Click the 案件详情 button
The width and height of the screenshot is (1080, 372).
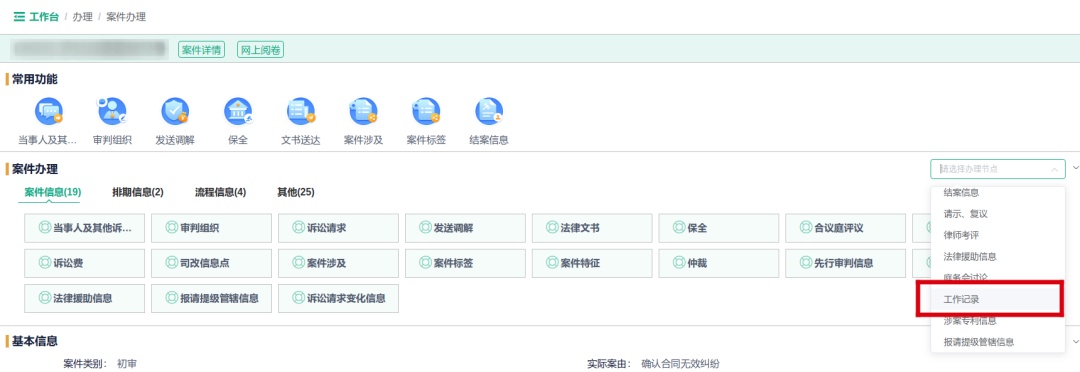201,50
